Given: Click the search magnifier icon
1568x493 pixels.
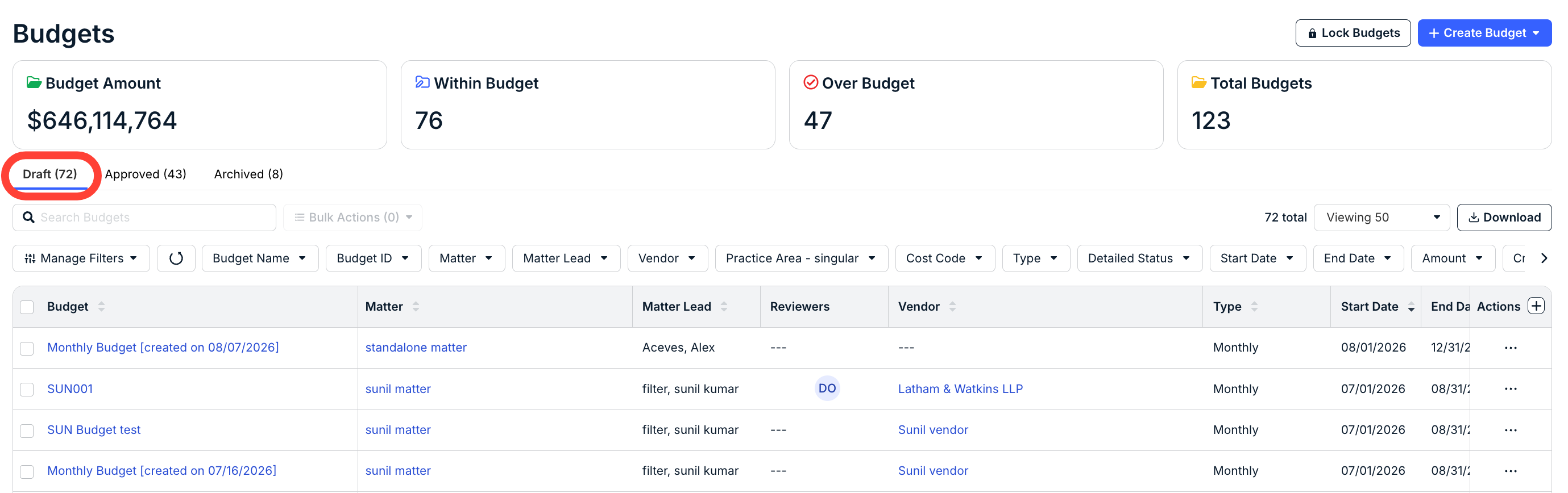Looking at the screenshot, I should pyautogui.click(x=28, y=218).
